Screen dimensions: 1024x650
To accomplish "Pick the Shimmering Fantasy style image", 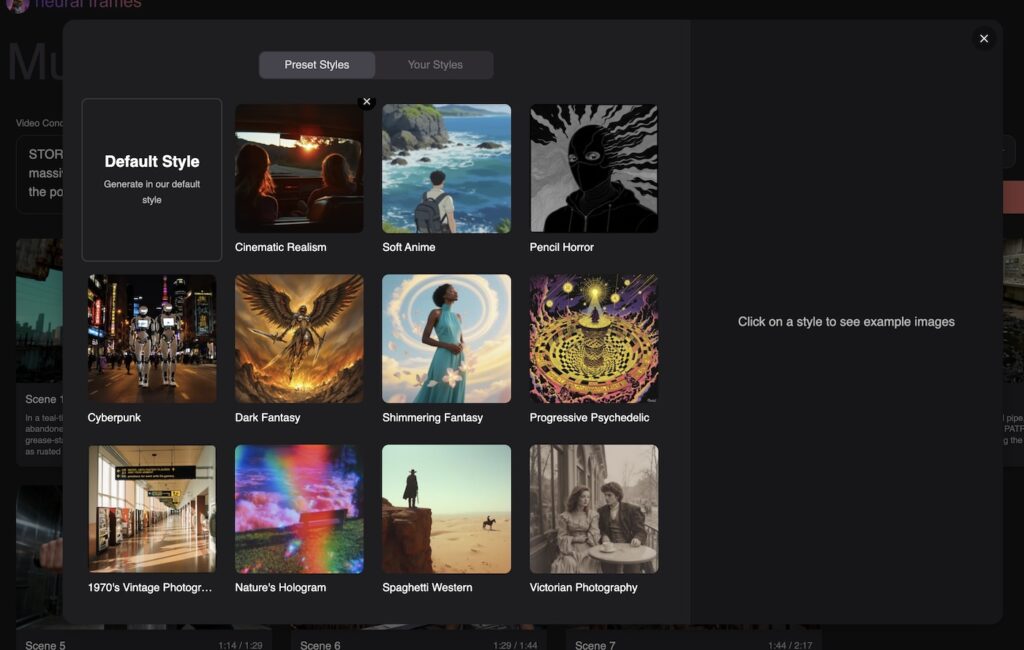I will click(446, 339).
